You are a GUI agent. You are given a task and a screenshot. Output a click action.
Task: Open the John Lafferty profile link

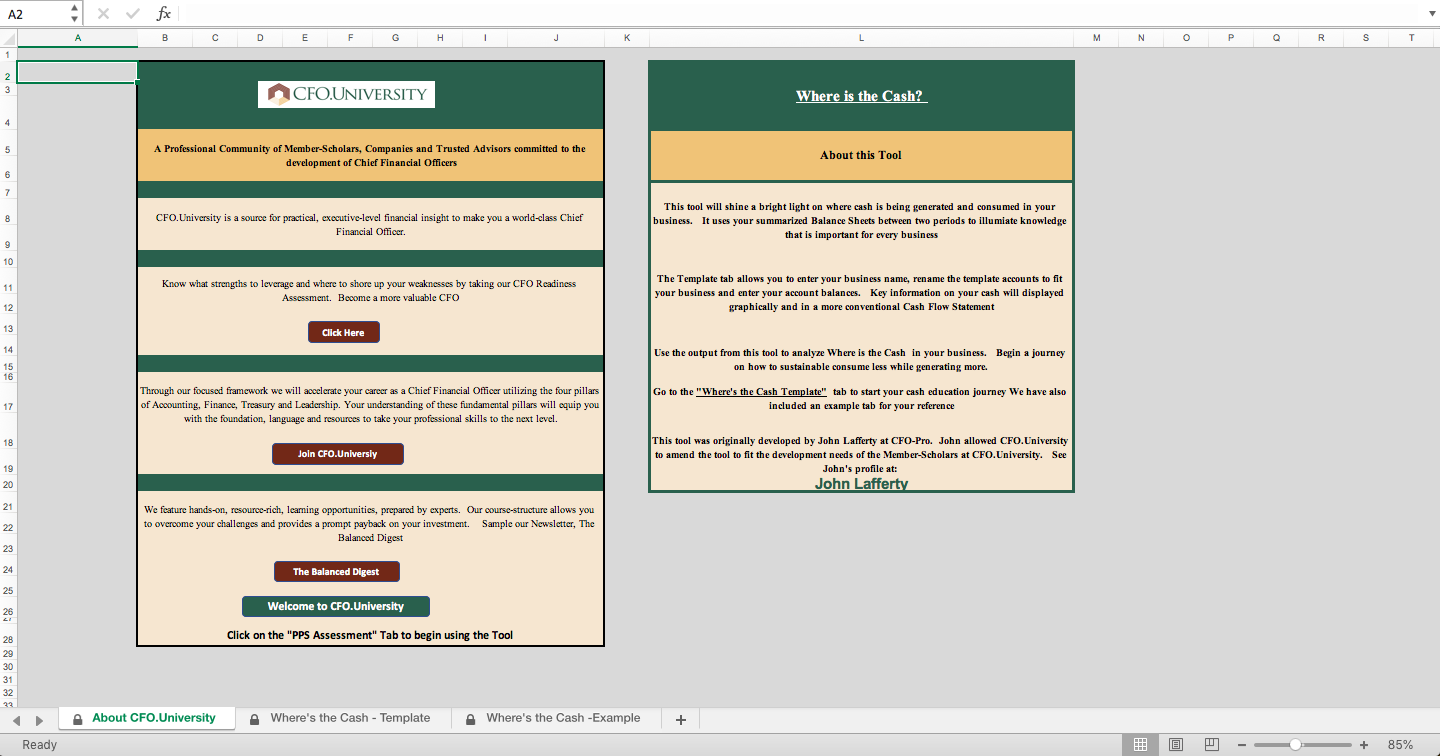point(861,484)
